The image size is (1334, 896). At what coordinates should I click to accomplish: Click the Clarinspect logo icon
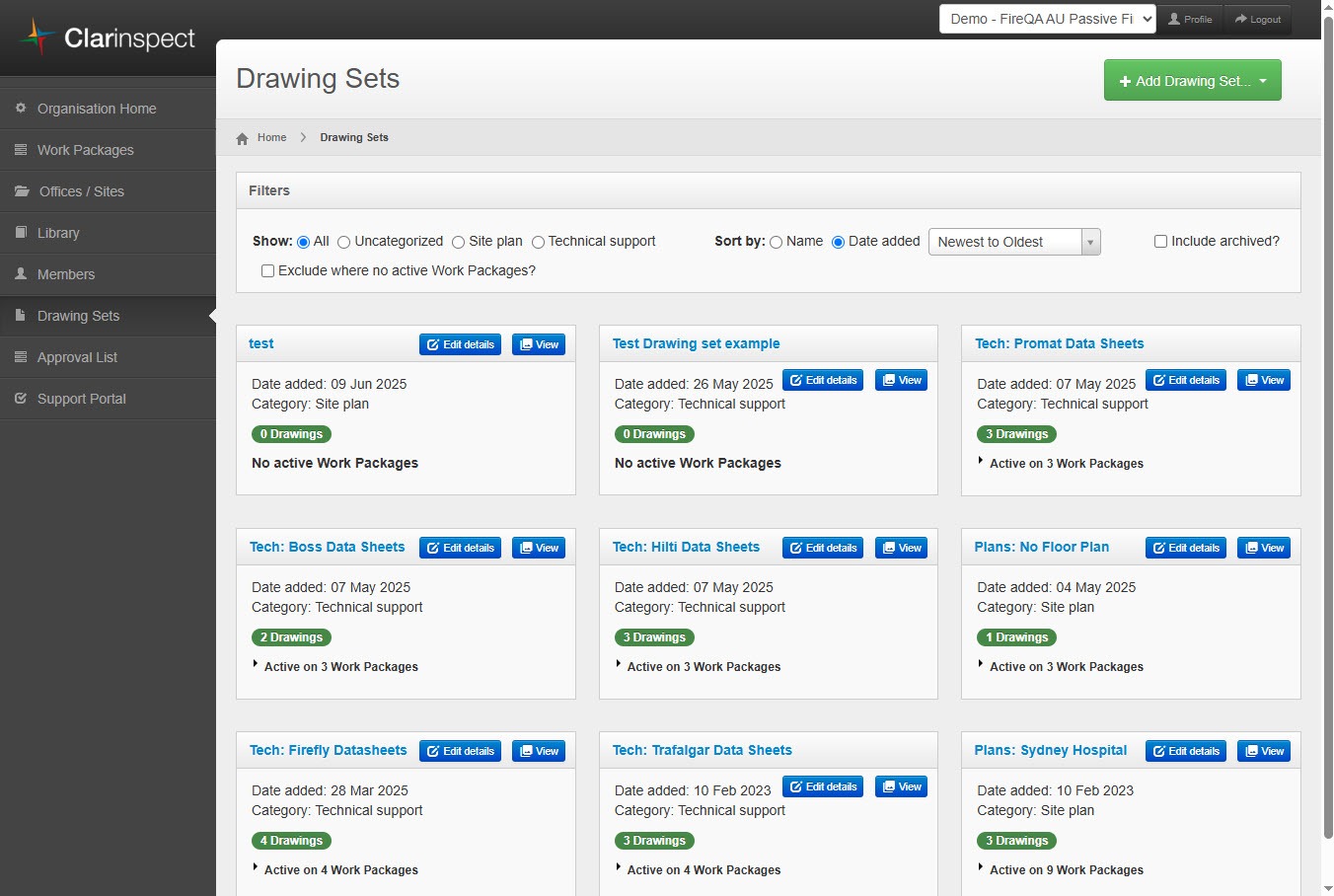37,37
